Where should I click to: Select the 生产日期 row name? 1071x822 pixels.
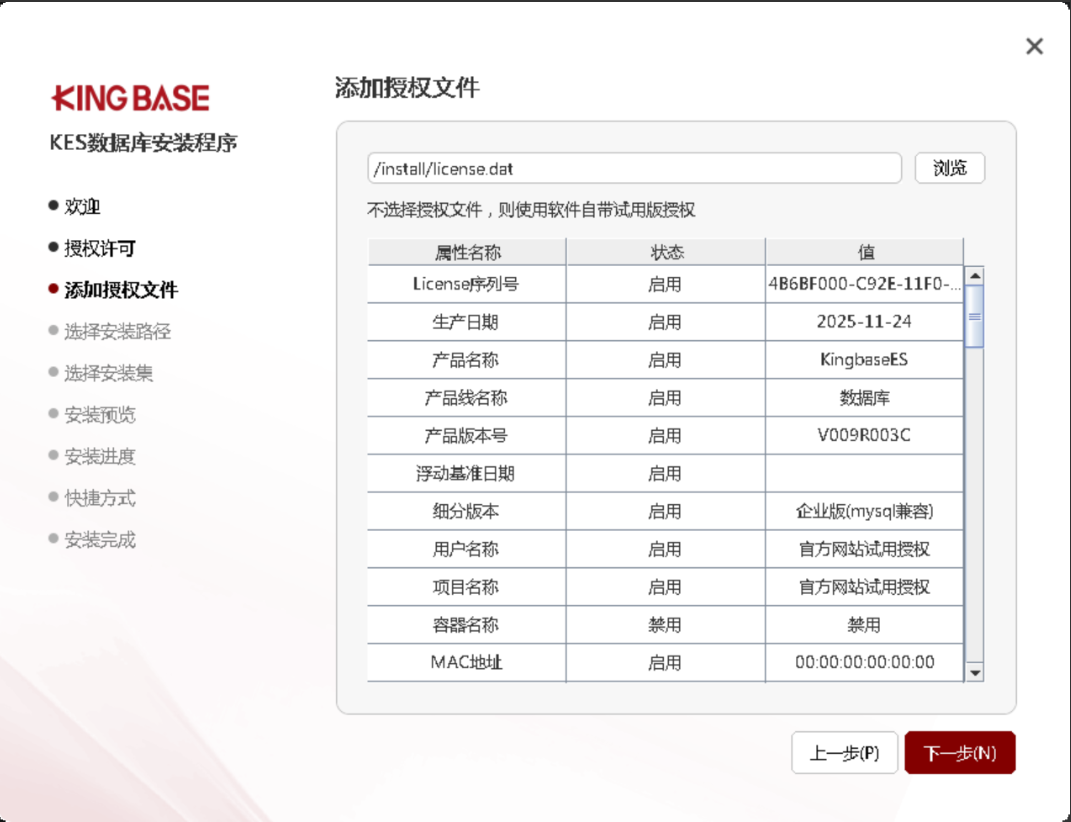pyautogui.click(x=466, y=322)
